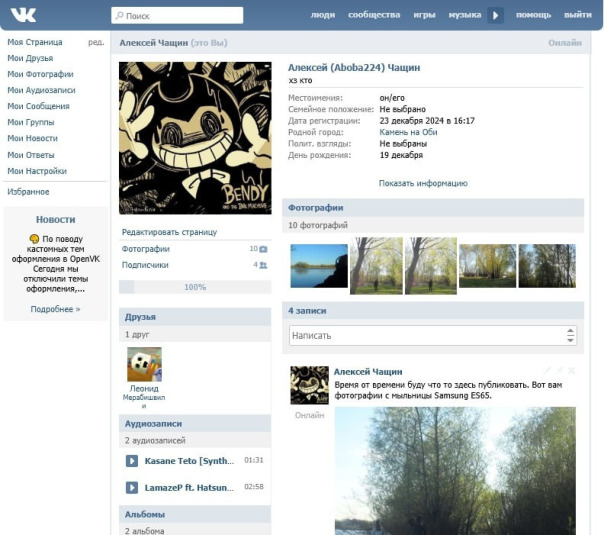Open Мои Аудиозаписи in sidebar
604x535 pixels.
pos(41,90)
